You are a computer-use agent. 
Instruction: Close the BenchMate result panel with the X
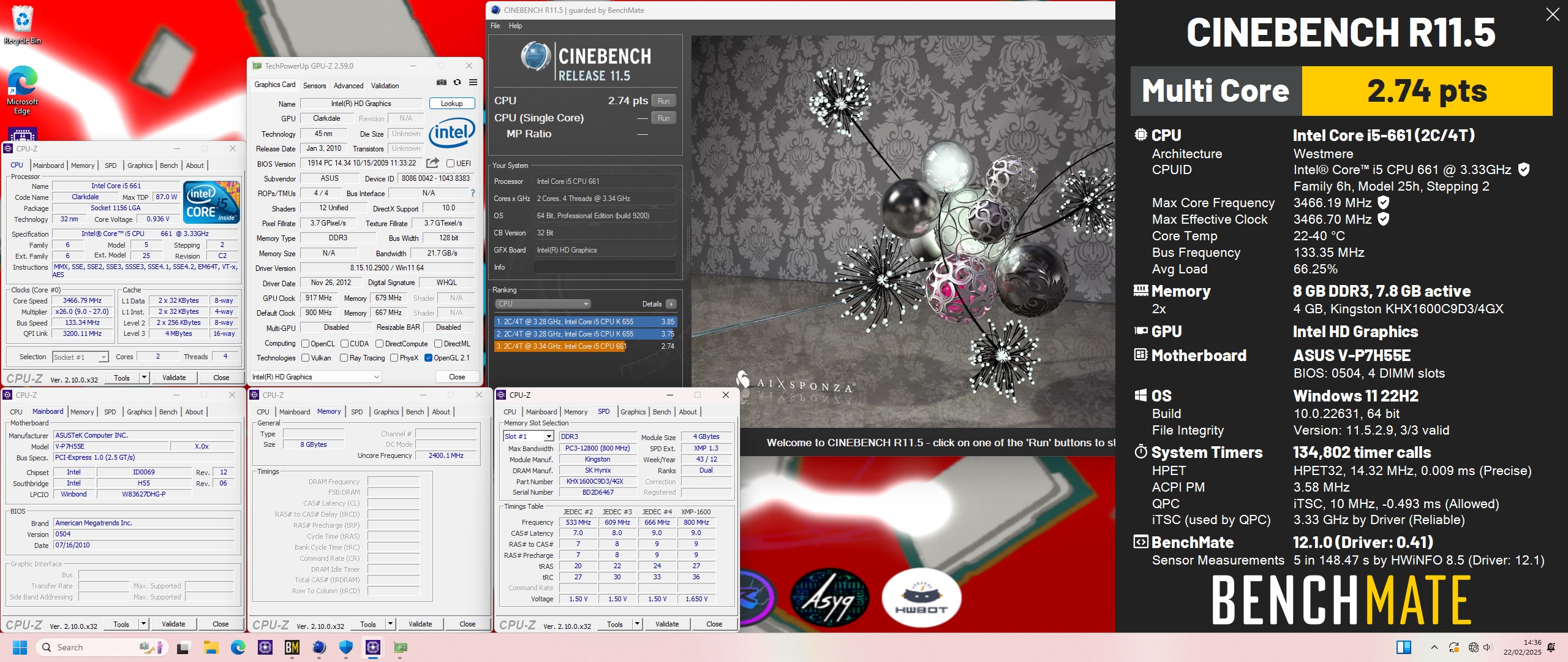[1552, 14]
